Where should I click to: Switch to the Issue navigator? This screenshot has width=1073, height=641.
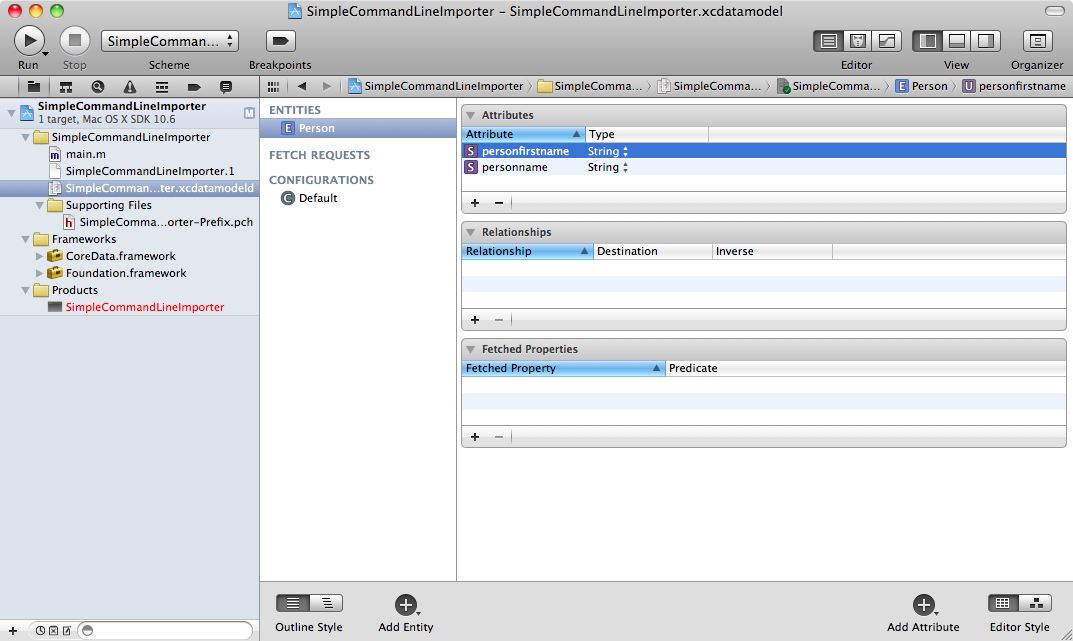(130, 87)
